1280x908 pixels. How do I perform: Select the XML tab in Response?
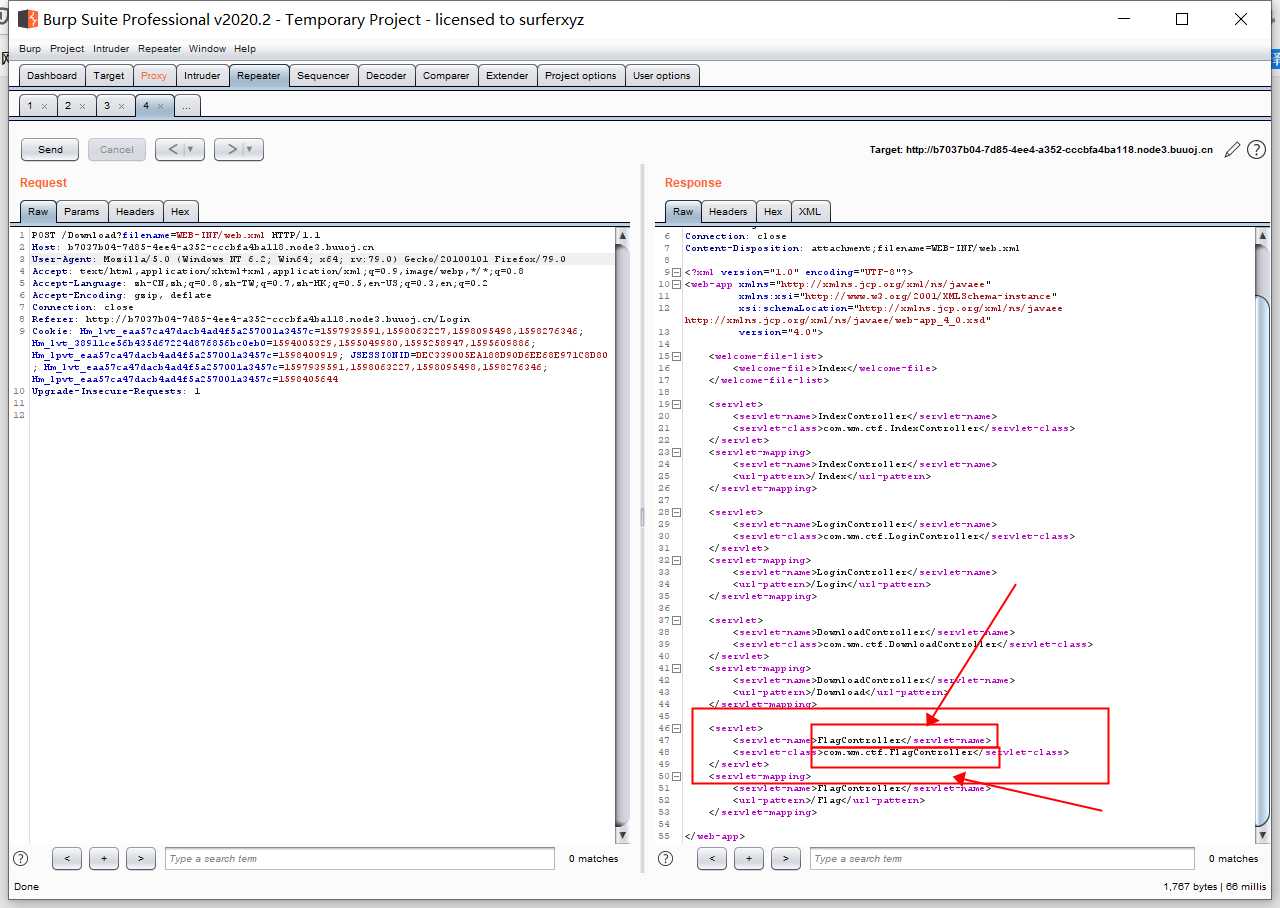click(x=810, y=211)
